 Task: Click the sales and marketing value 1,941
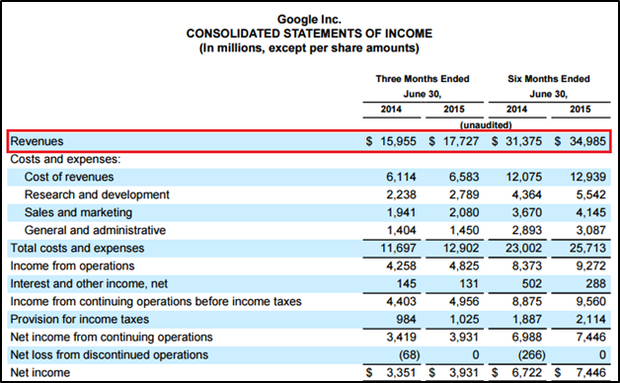(x=401, y=212)
